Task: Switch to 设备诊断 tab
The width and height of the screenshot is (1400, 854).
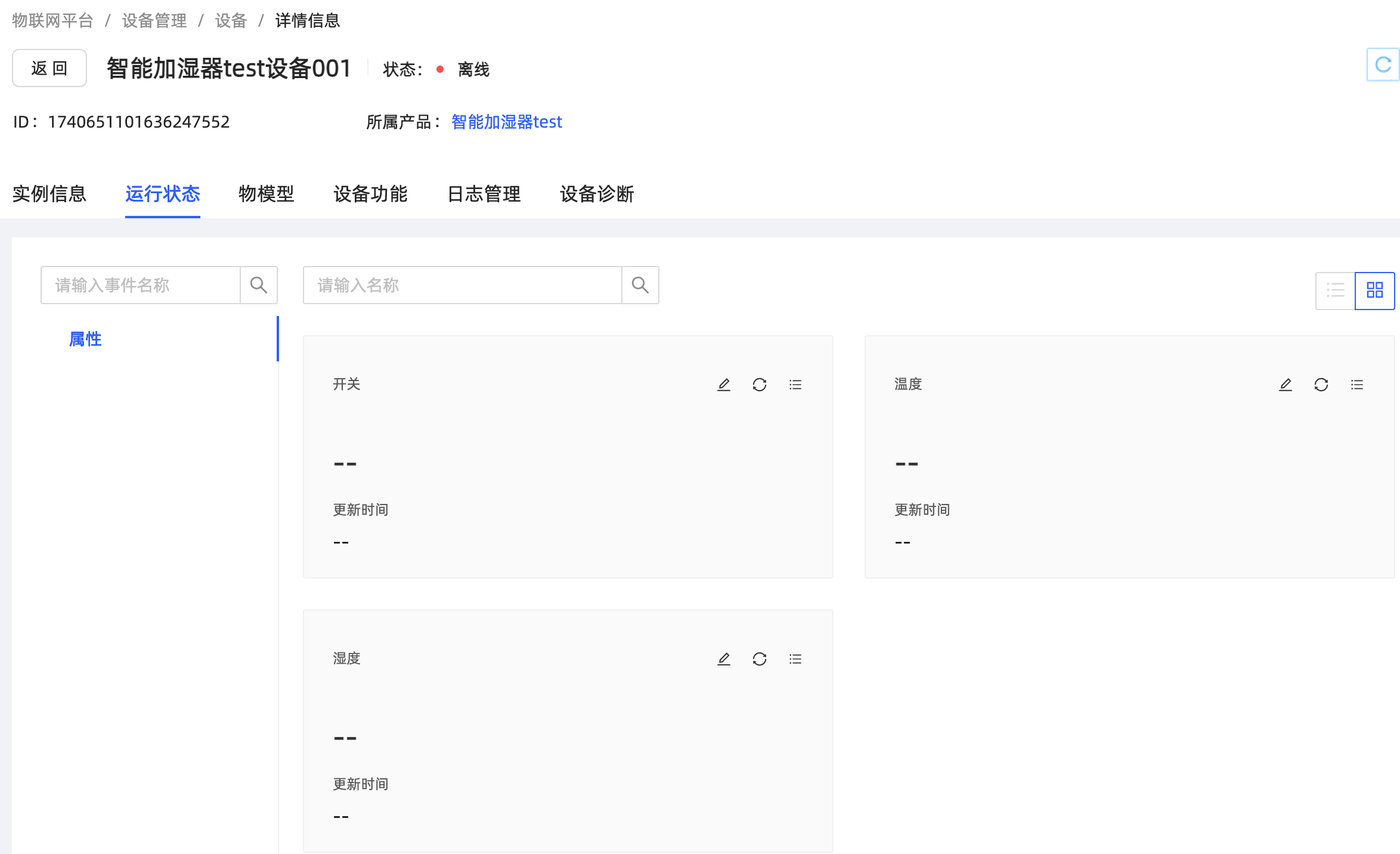Action: click(596, 194)
